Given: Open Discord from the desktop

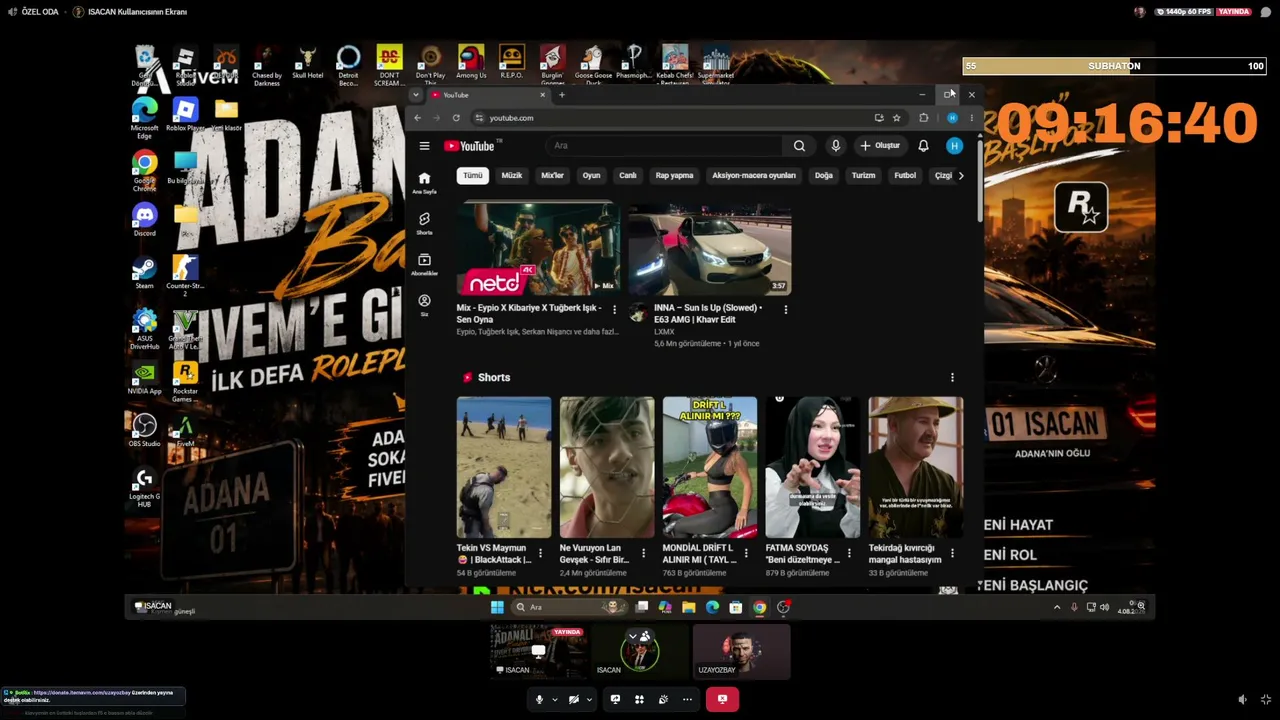Looking at the screenshot, I should point(145,219).
